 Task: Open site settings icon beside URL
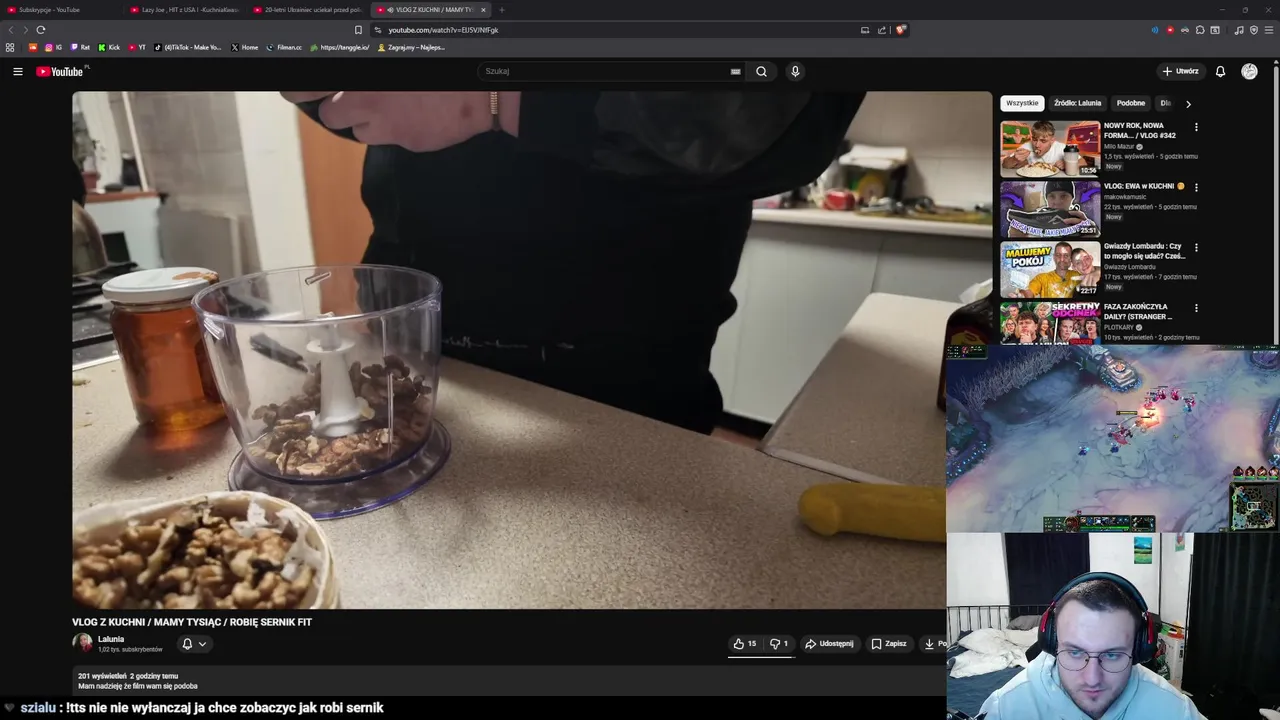point(378,30)
